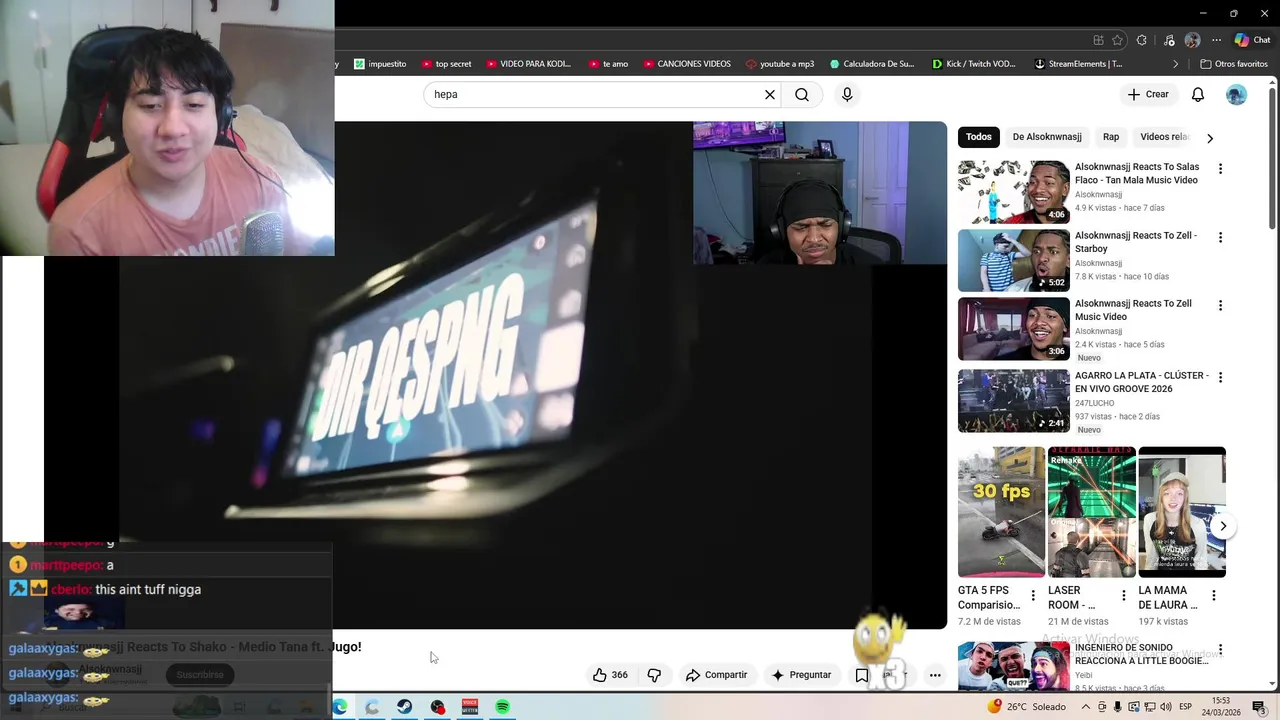Open LASER ROOM short thumbnail

(x=1091, y=512)
